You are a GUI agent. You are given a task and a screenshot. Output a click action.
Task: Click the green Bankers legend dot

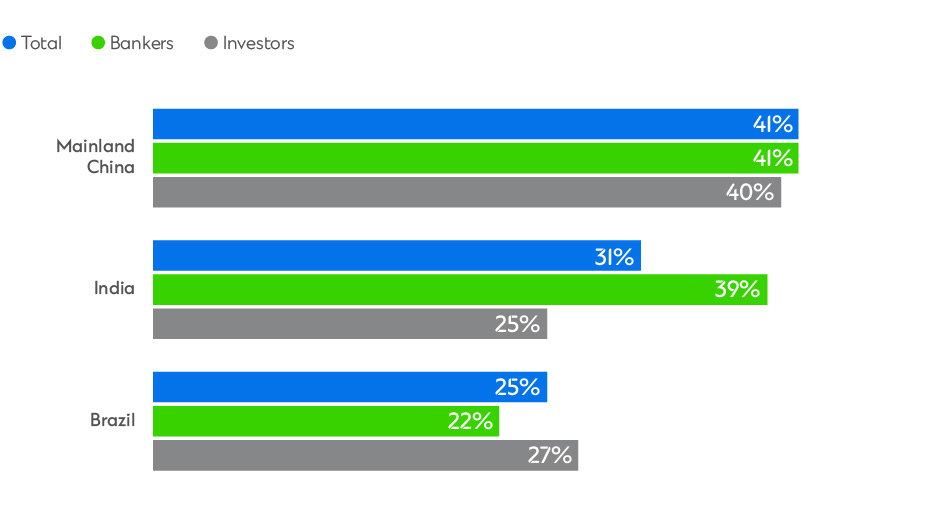[98, 43]
